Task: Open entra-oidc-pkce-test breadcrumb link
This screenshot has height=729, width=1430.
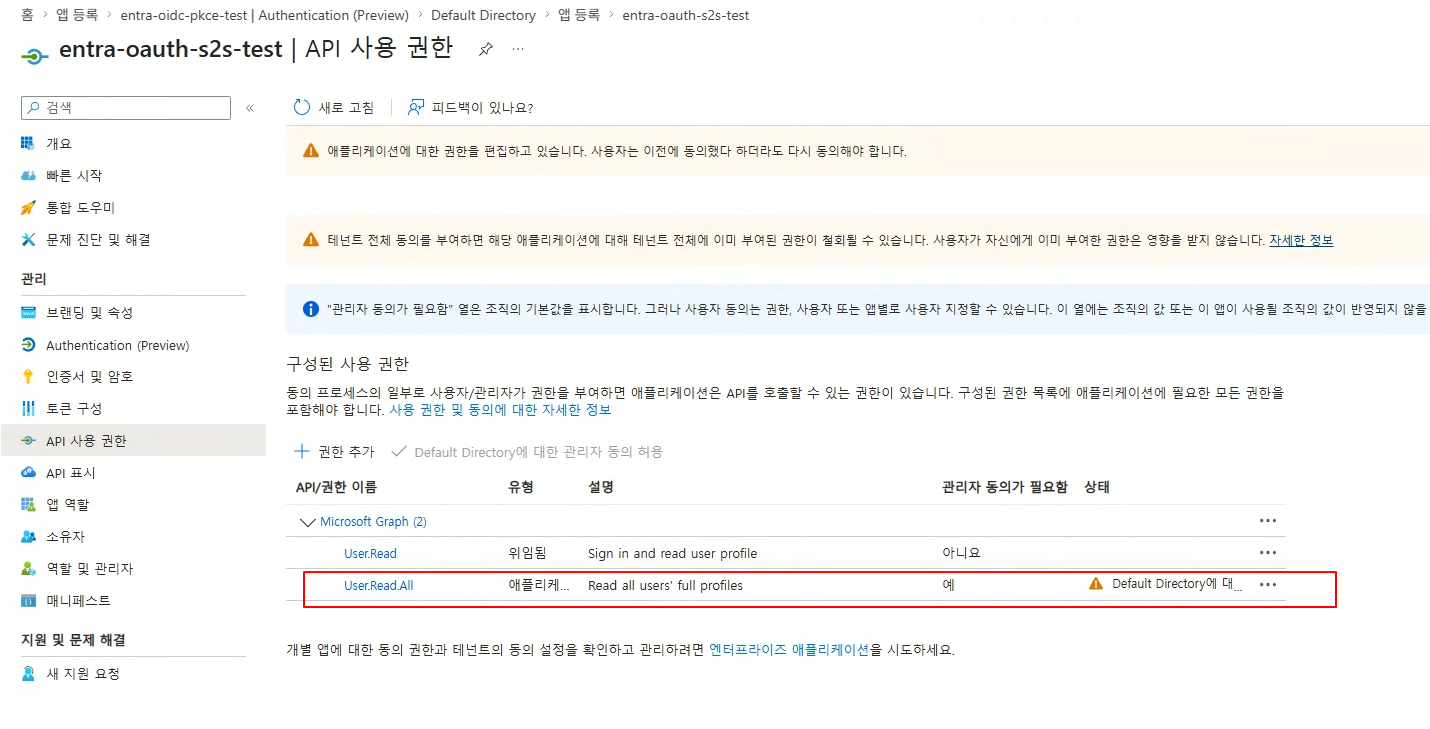Action: (264, 15)
